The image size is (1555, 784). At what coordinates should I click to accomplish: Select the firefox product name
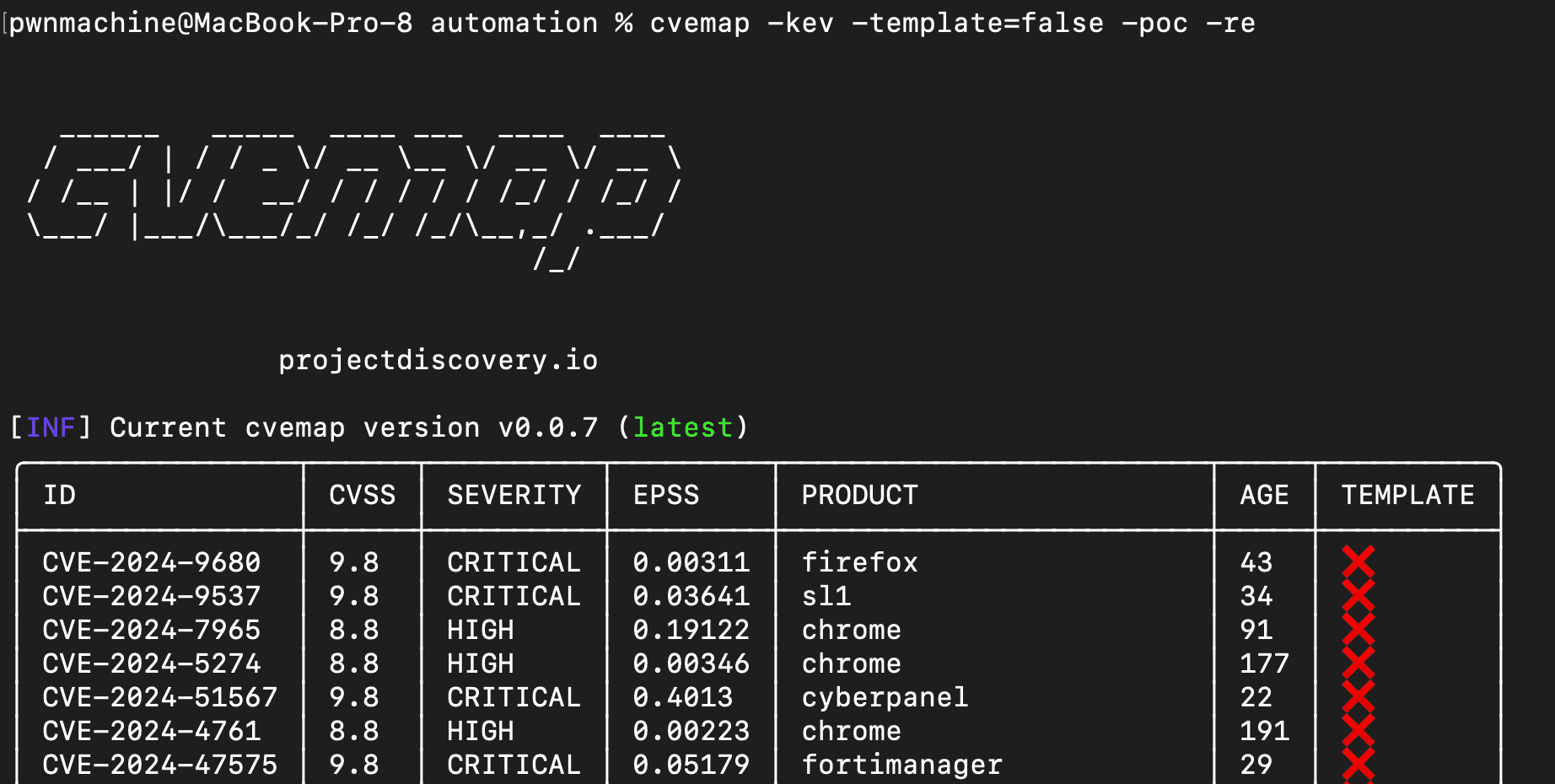click(x=859, y=562)
